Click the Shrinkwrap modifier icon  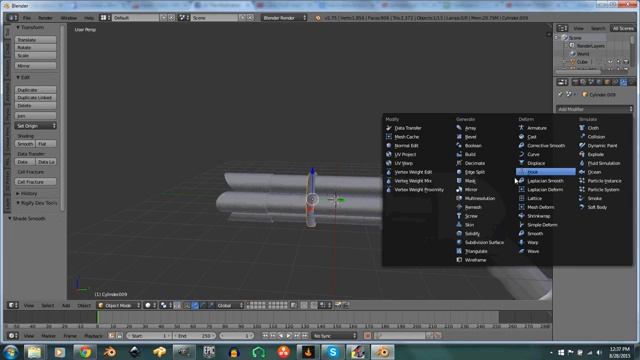[x=521, y=216]
